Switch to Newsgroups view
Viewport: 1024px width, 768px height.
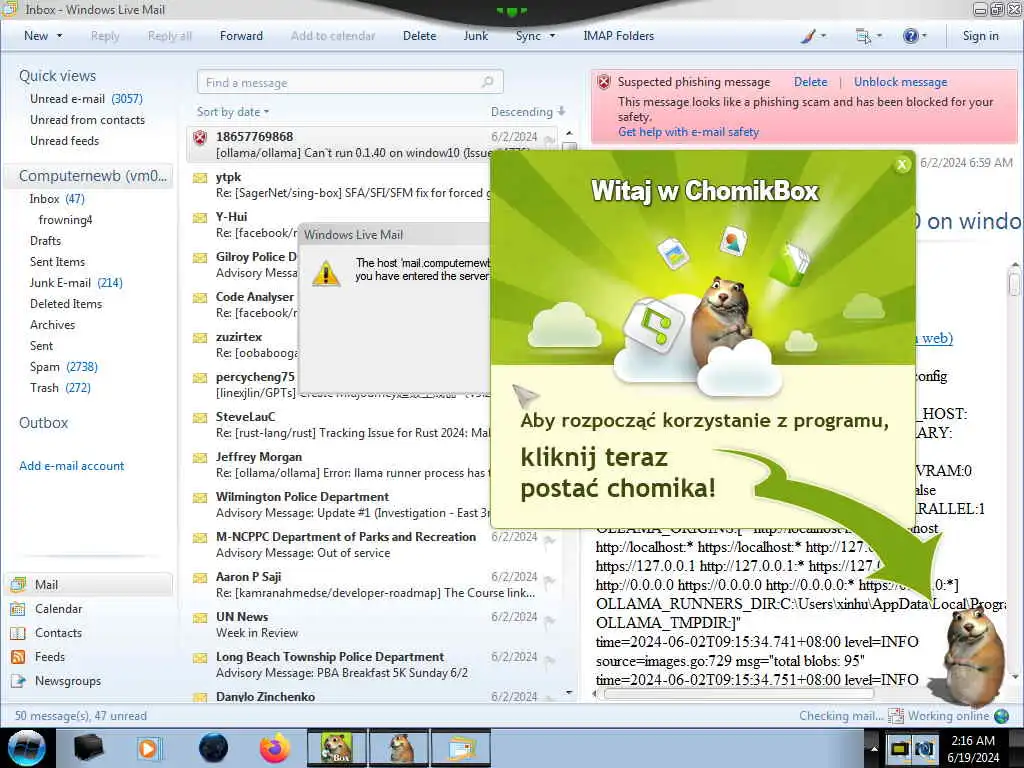pos(68,680)
